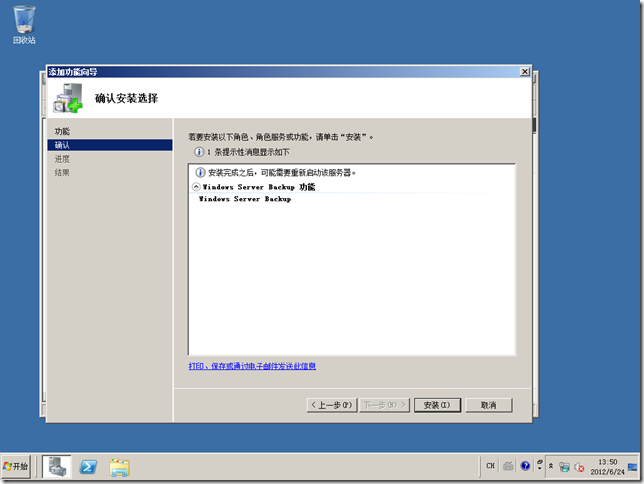The height and width of the screenshot is (484, 644).
Task: Select 'Windows Server Backup' item in list
Action: click(x=245, y=199)
